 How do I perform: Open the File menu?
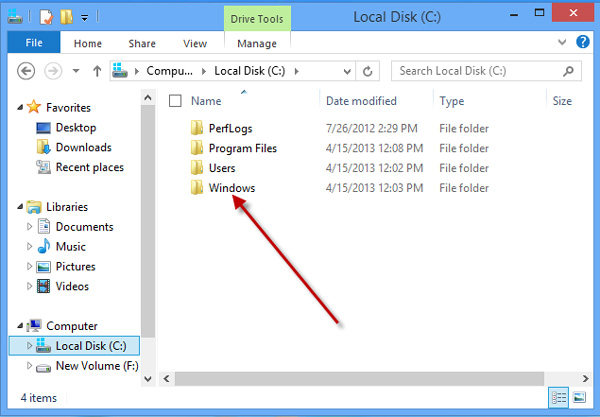pyautogui.click(x=34, y=42)
